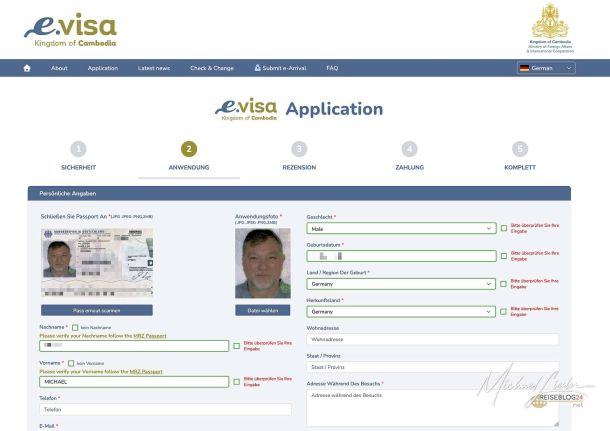The height and width of the screenshot is (431, 610).
Task: Click the 'Pass erneut scannen' button
Action: click(x=97, y=310)
